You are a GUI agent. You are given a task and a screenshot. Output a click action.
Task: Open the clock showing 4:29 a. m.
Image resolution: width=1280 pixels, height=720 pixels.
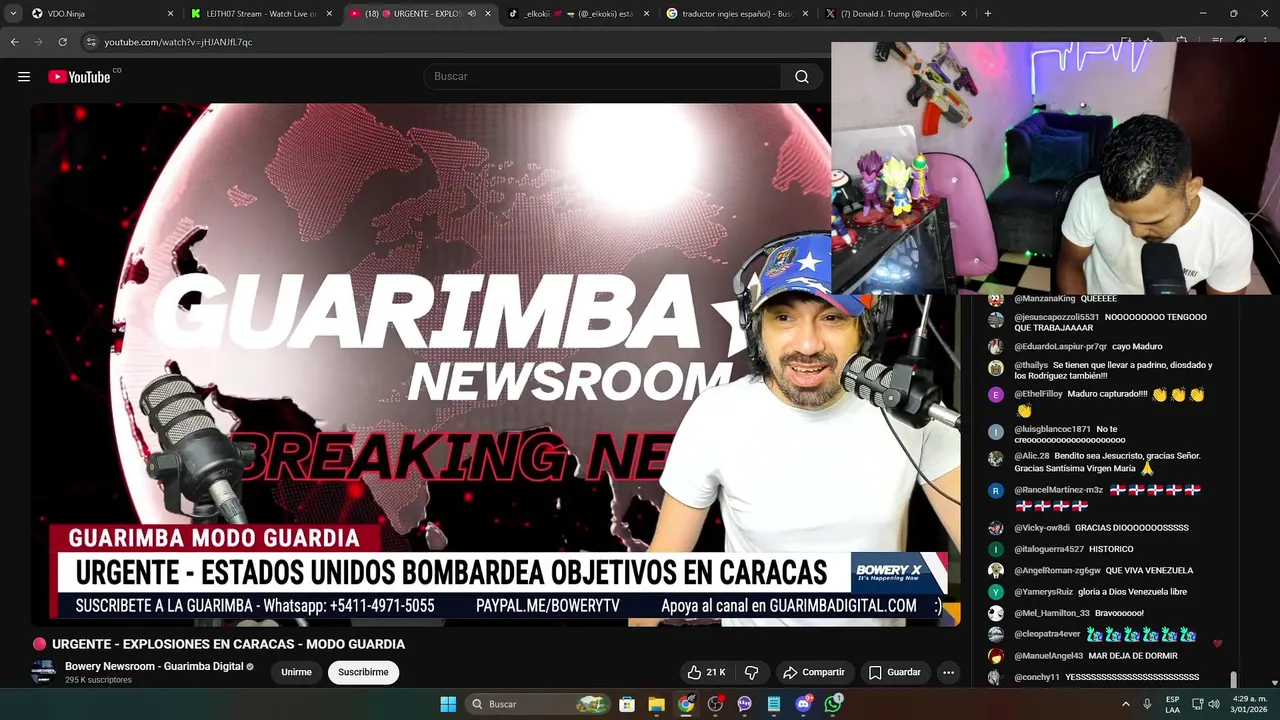[1249, 704]
